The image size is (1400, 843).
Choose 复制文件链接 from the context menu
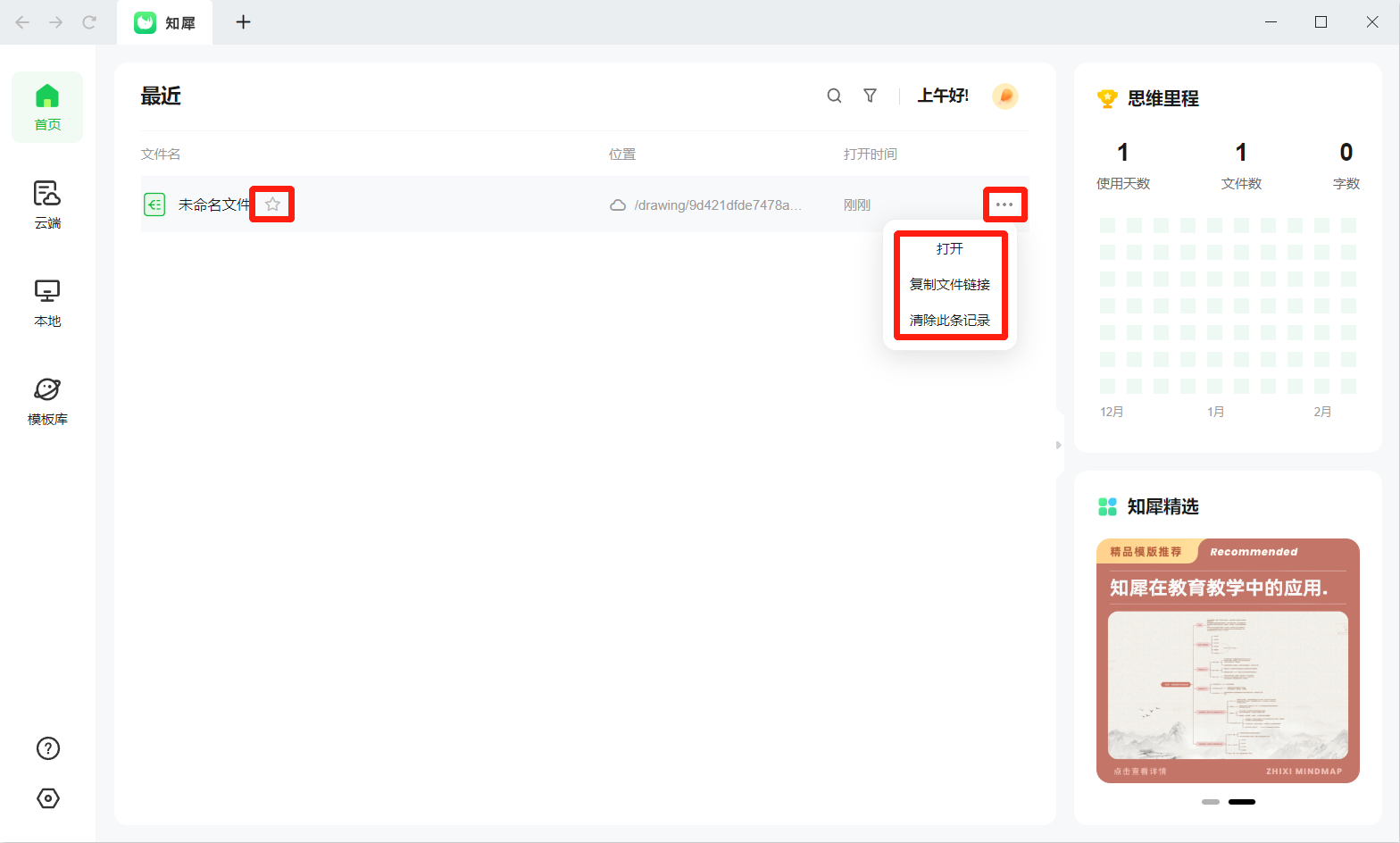click(950, 285)
